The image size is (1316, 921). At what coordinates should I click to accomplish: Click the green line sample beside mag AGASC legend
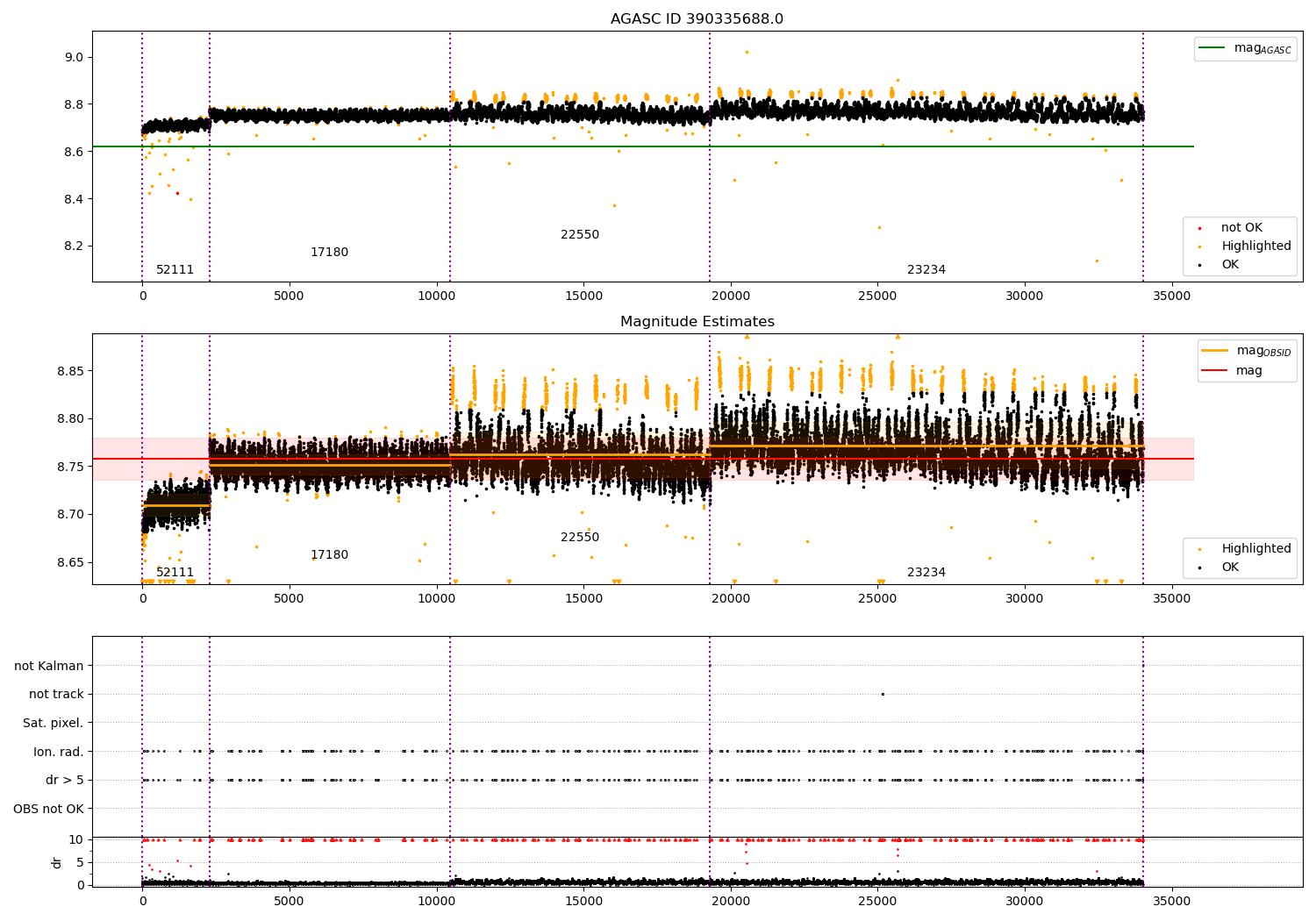(1212, 48)
